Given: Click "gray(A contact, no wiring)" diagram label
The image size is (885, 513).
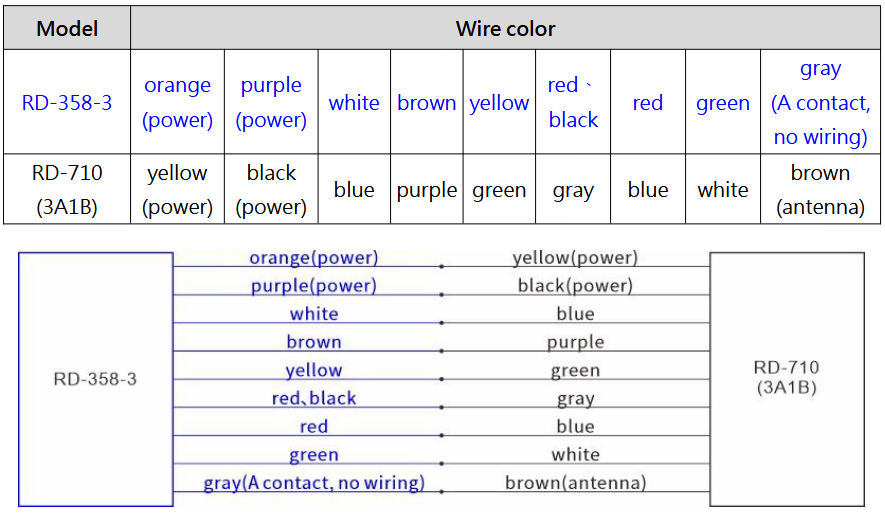Looking at the screenshot, I should coord(314,483).
